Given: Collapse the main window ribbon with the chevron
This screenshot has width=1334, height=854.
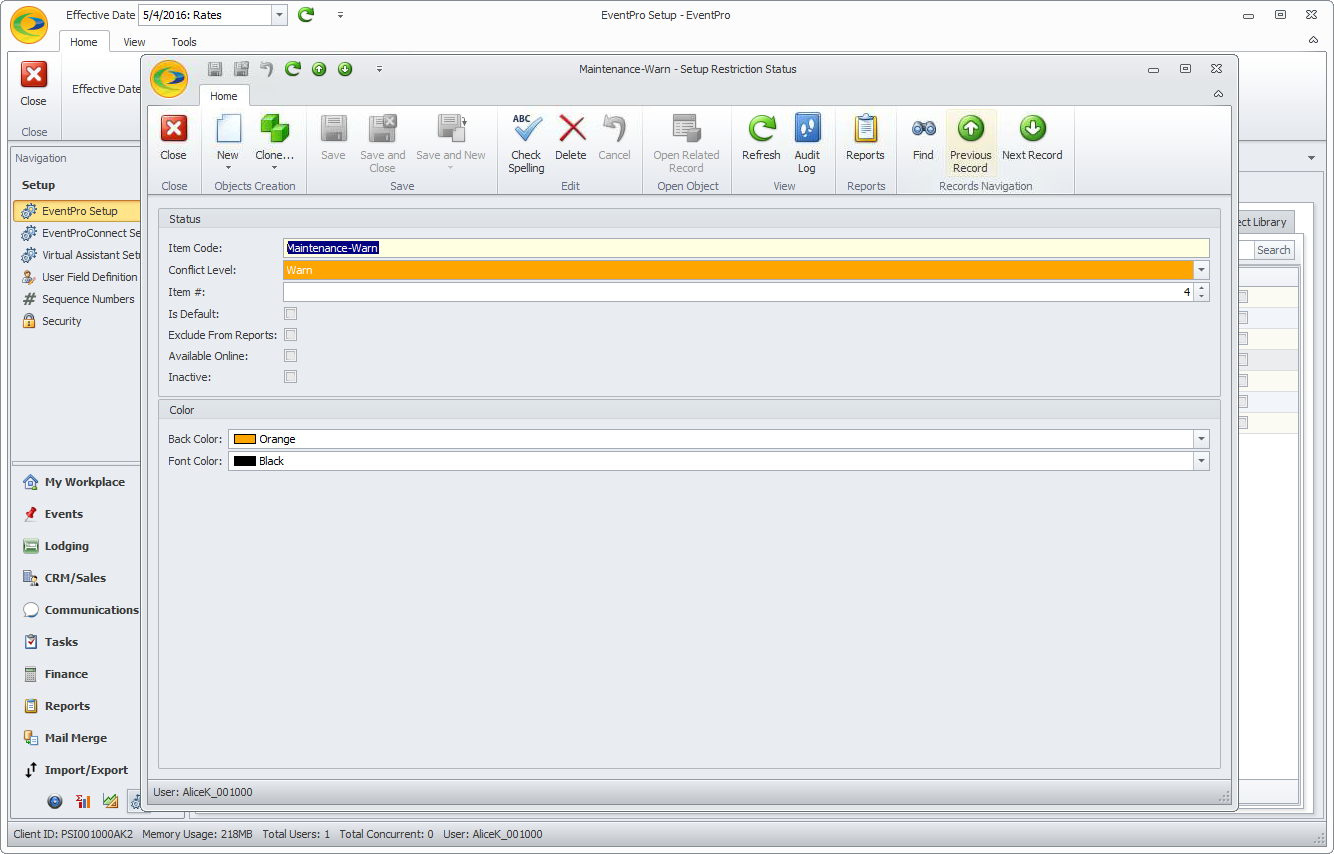Looking at the screenshot, I should [1313, 40].
